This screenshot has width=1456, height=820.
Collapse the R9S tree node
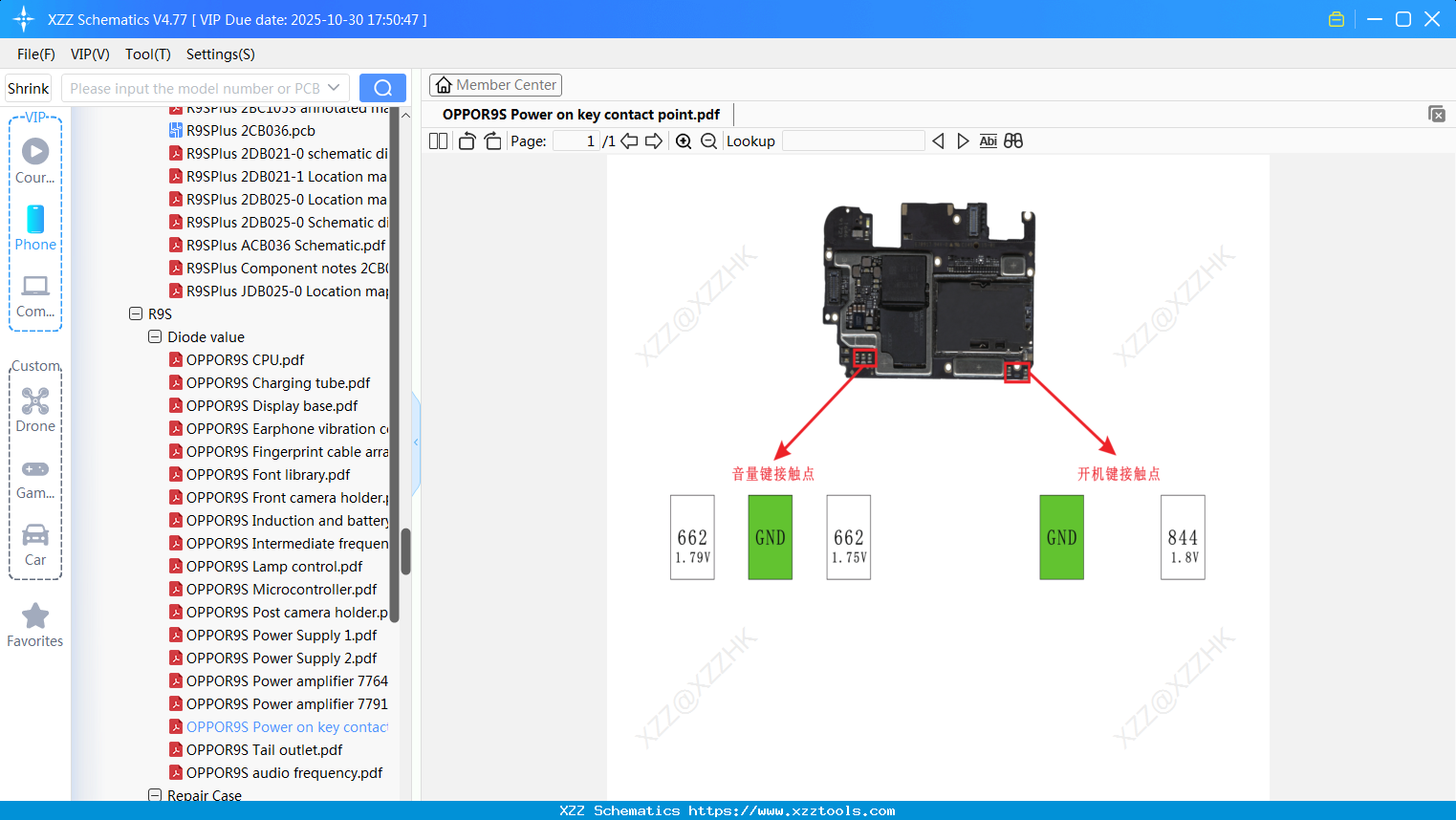pyautogui.click(x=135, y=313)
